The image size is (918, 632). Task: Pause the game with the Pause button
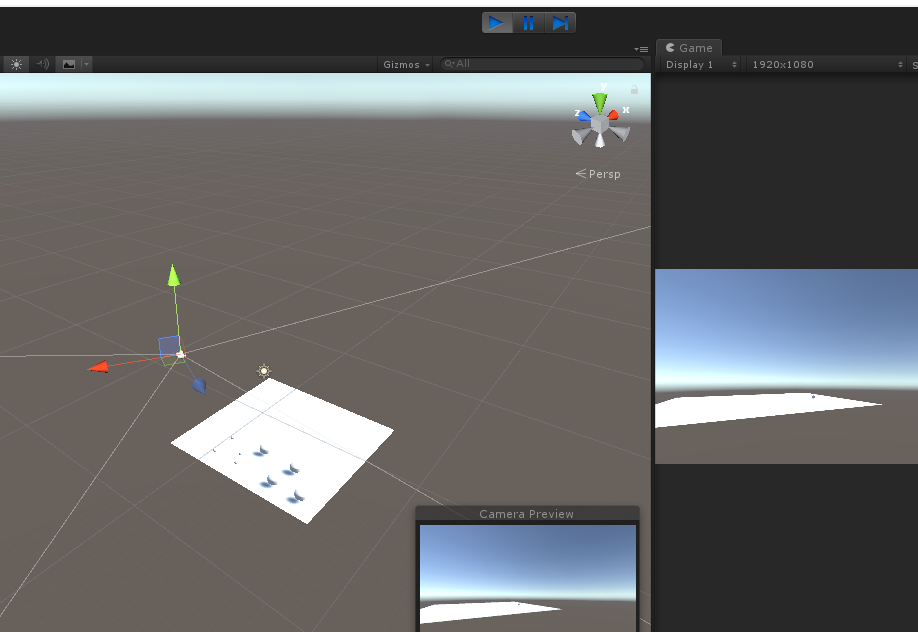coord(528,22)
